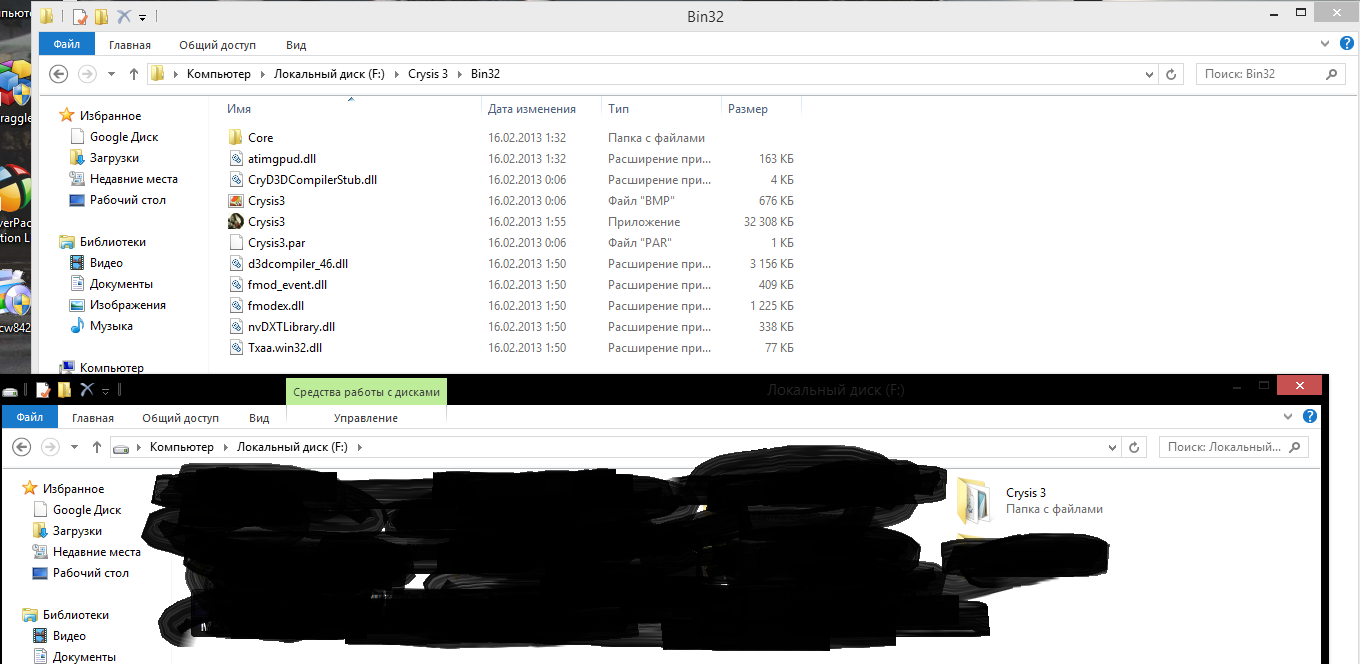Open recent locations dropdown beside navigation arrows

click(x=110, y=74)
